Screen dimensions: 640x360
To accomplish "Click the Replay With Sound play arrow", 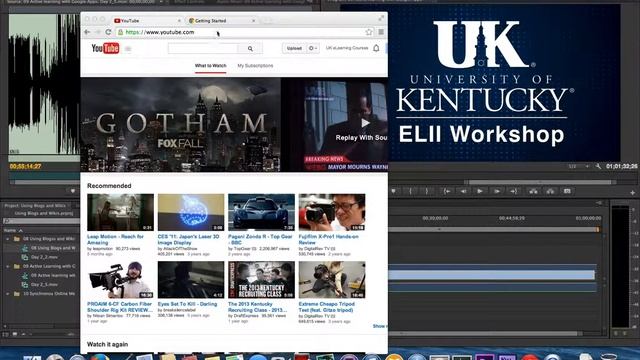I will [365, 123].
